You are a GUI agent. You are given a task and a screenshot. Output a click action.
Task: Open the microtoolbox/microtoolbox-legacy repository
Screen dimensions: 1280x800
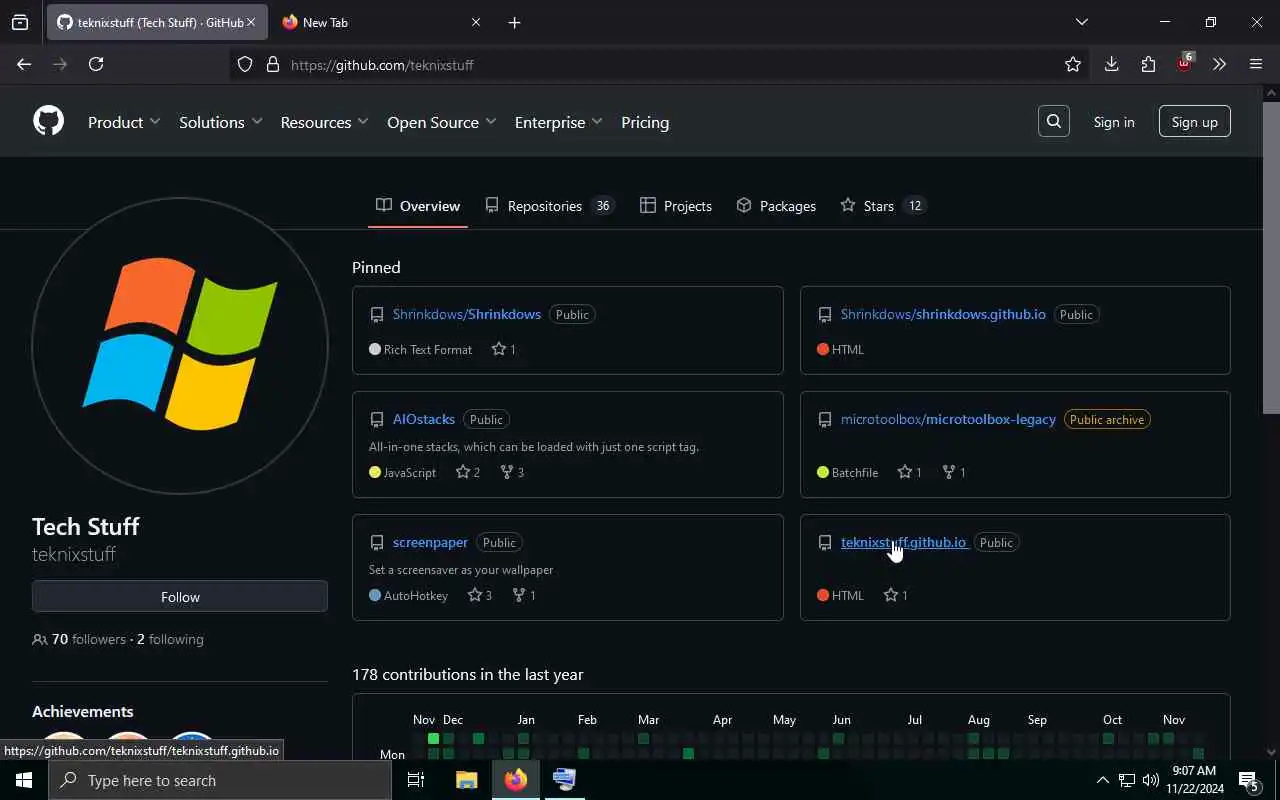point(948,419)
